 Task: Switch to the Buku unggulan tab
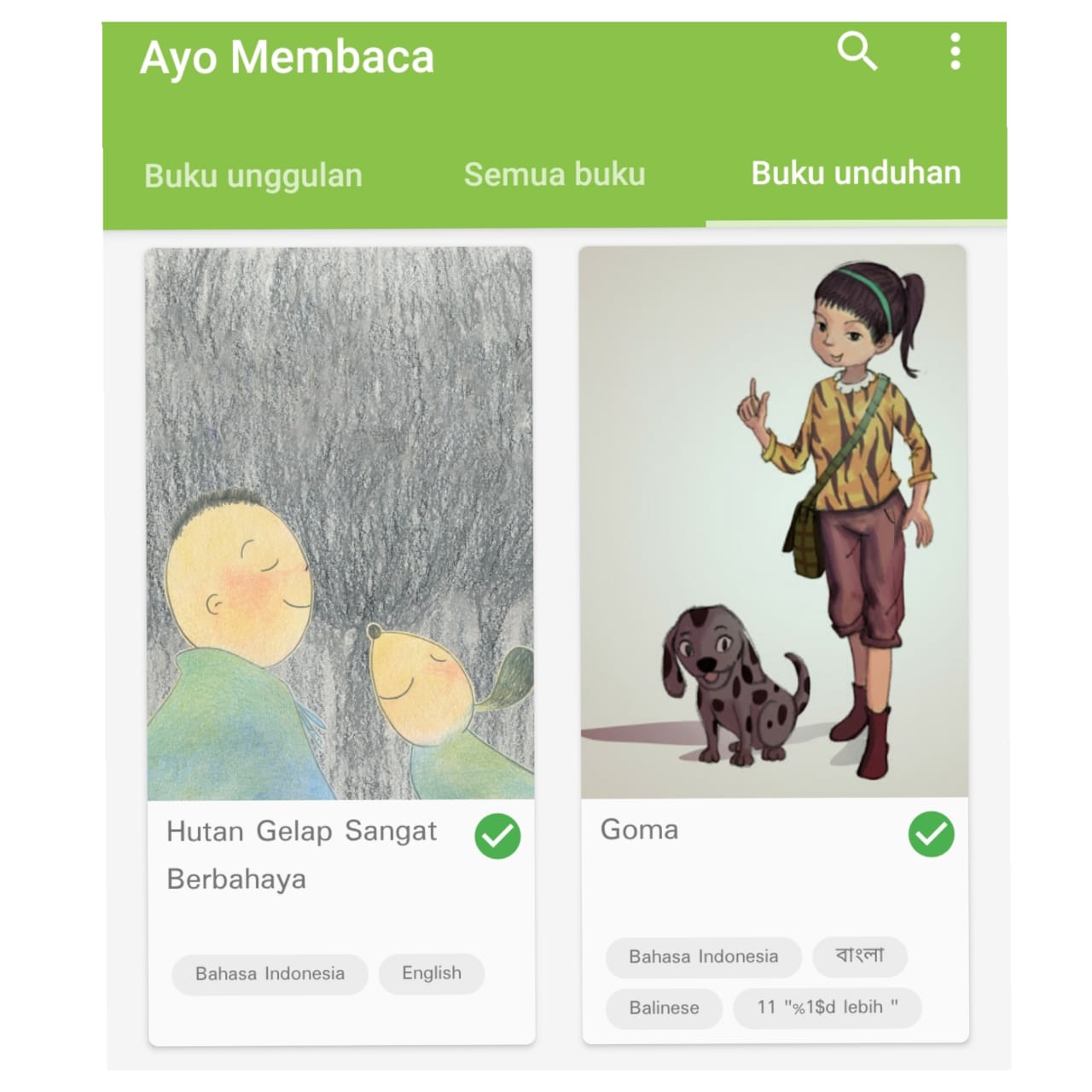coord(253,176)
